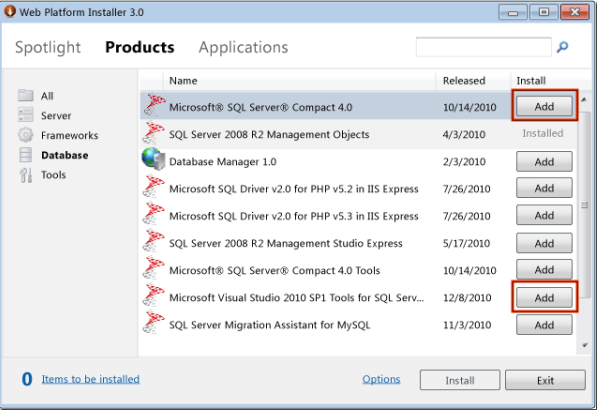Screen dimensions: 597x410
Task: Select the All category folder icon
Action: 26,95
